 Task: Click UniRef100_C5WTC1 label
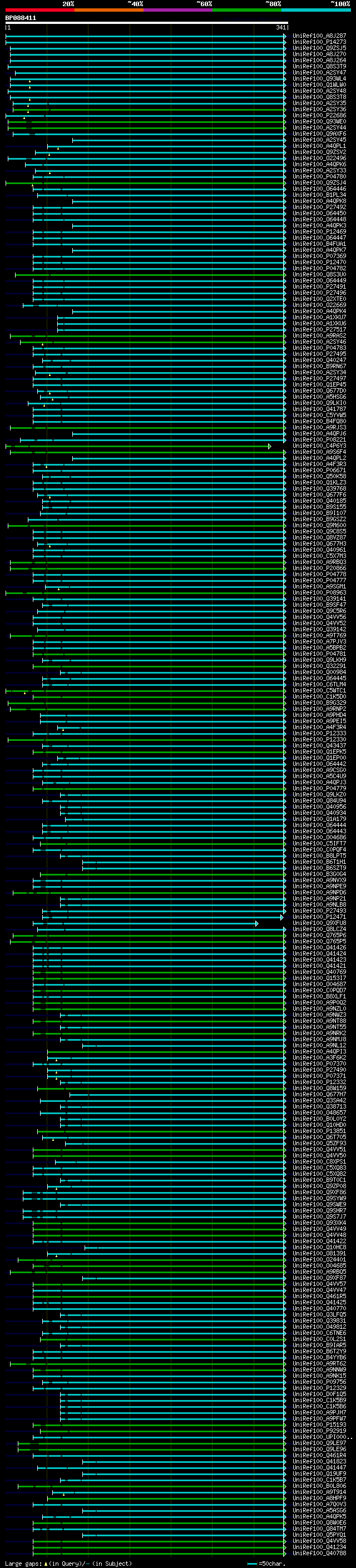click(319, 690)
